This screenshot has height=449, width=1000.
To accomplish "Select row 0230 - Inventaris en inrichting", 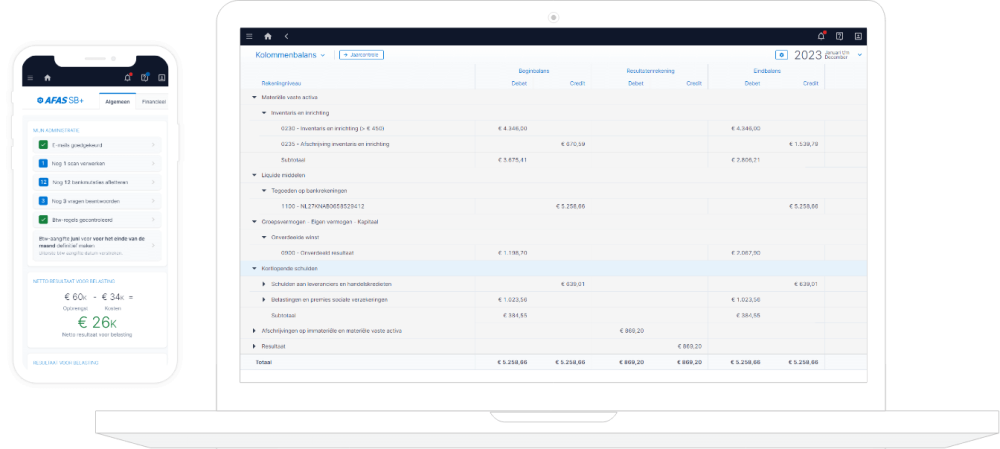I will coord(553,129).
